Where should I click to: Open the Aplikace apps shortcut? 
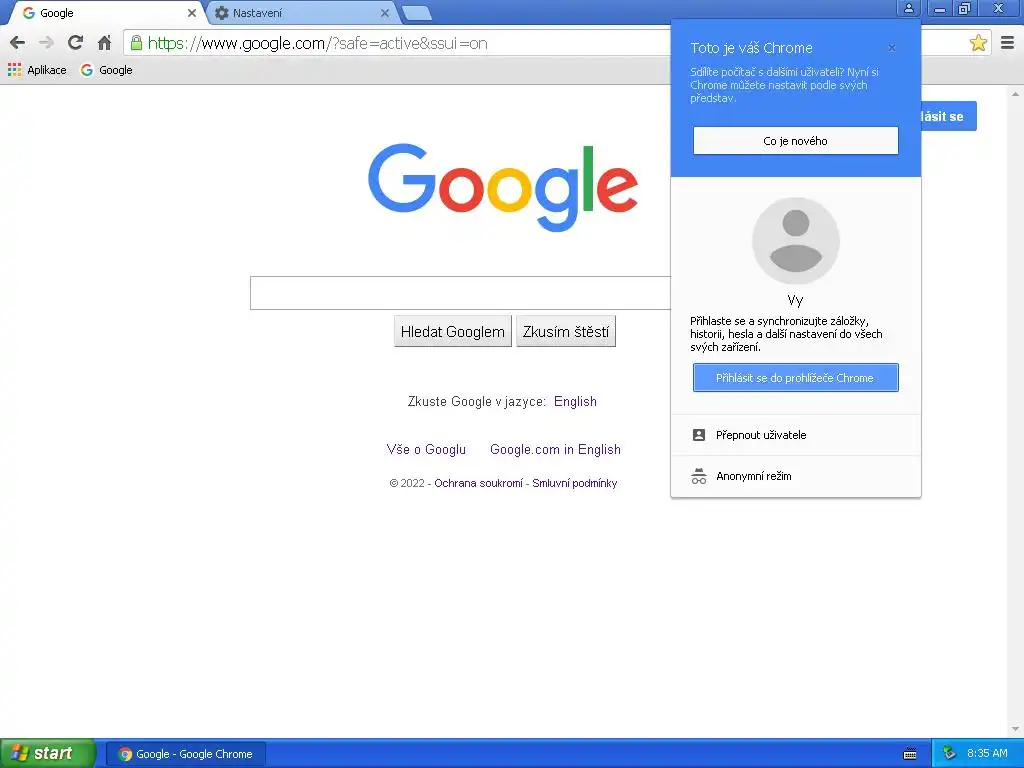37,70
